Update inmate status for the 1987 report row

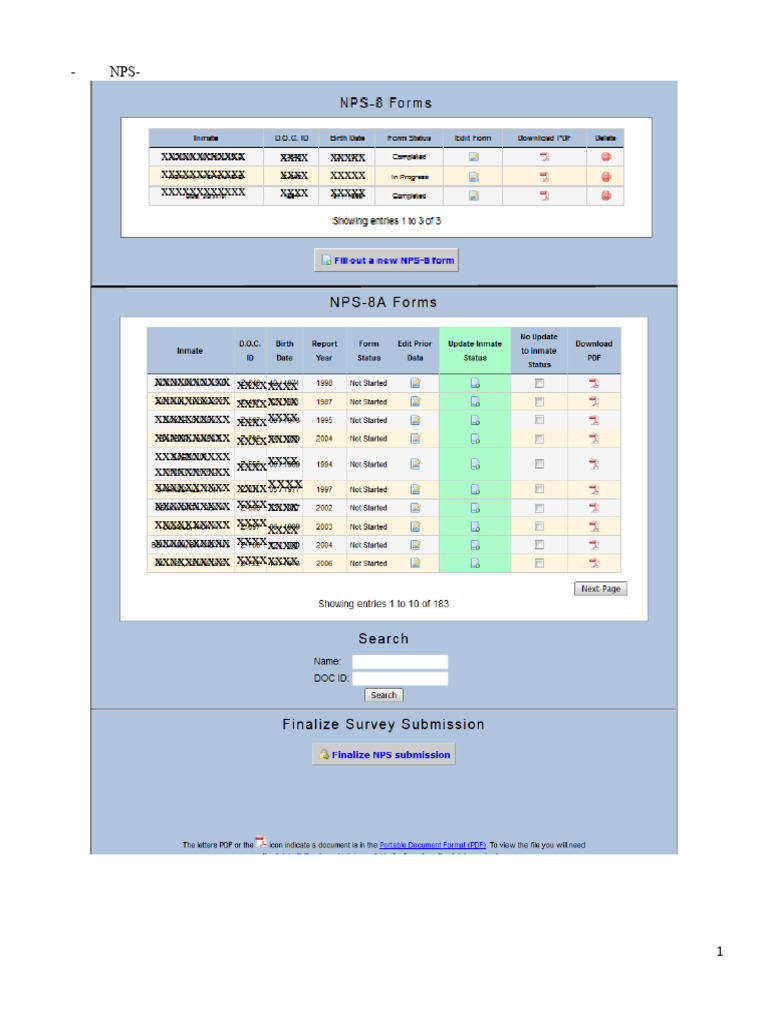pyautogui.click(x=475, y=402)
